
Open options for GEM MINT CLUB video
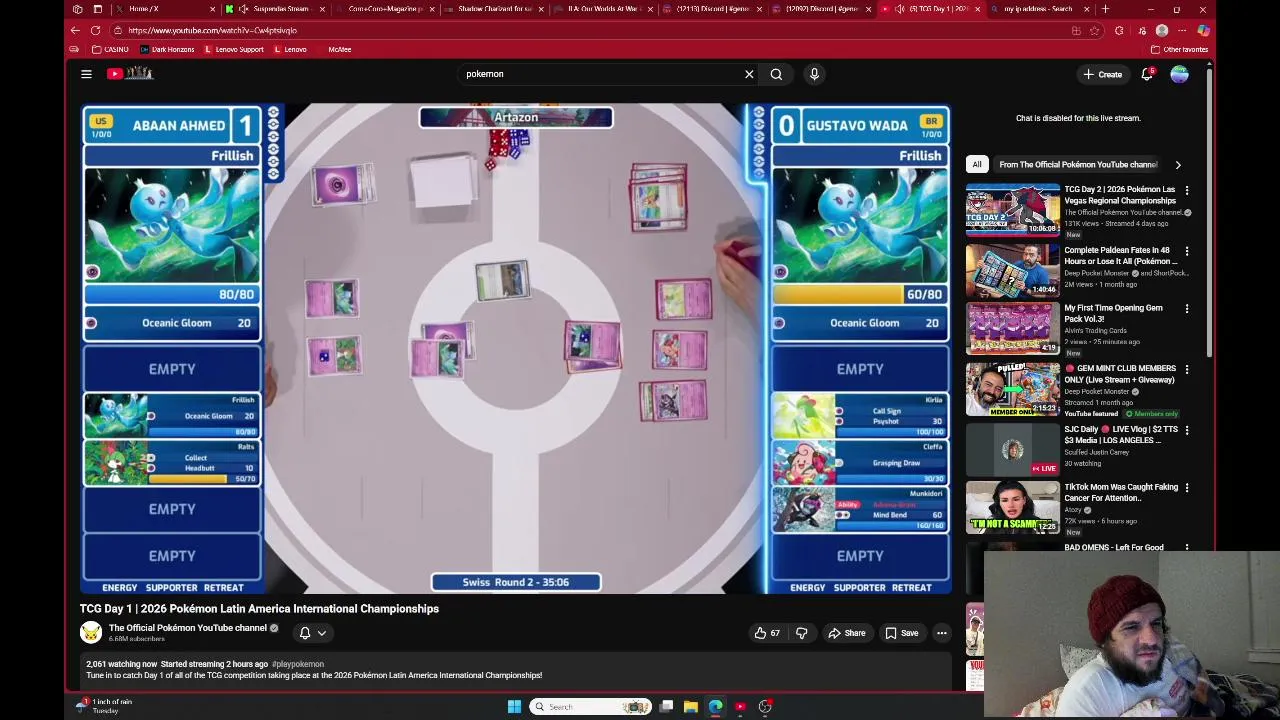[1187, 369]
